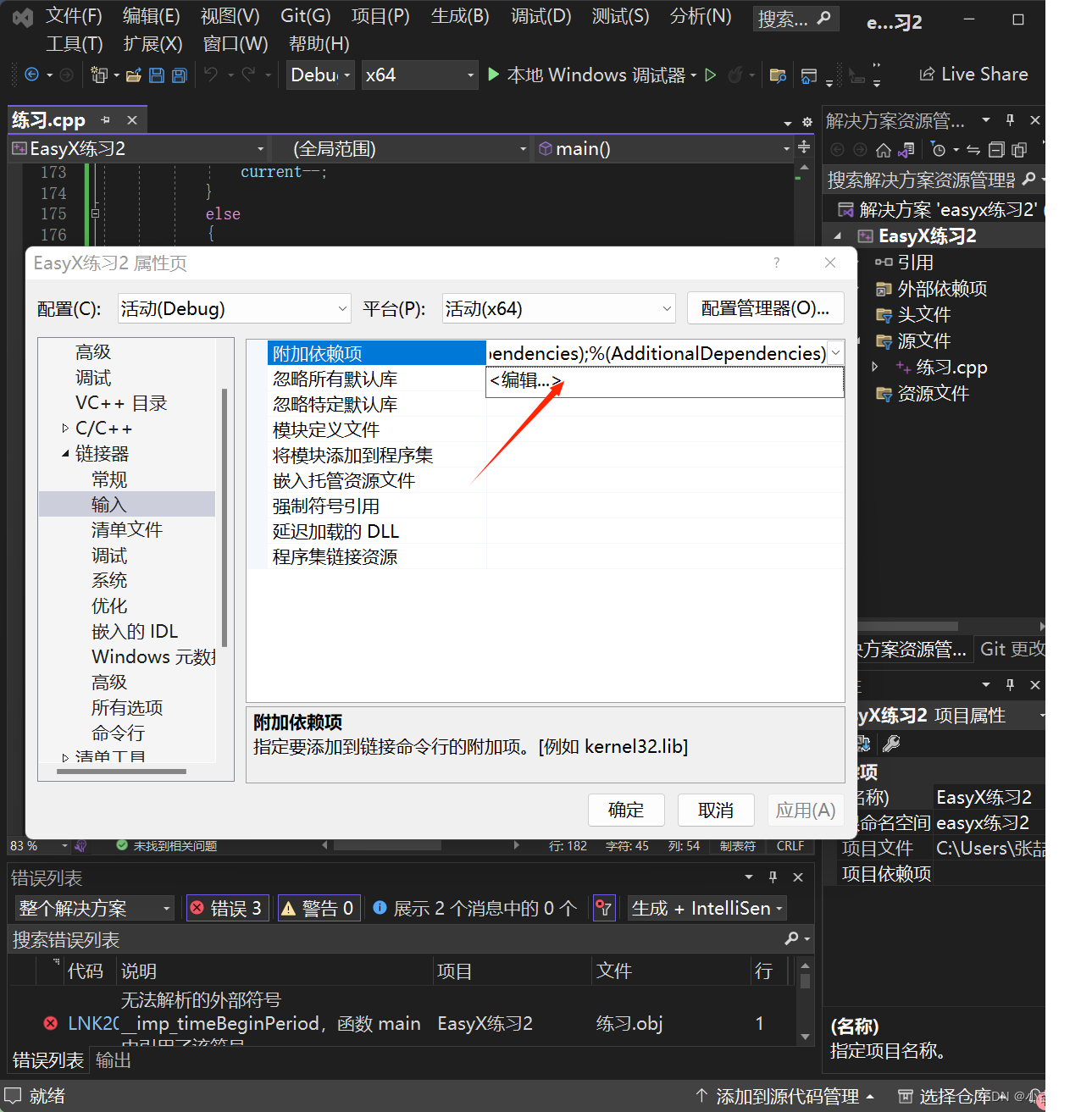Expand the C/C++ node in property tree
This screenshot has height=1112, width=1092.
click(65, 429)
